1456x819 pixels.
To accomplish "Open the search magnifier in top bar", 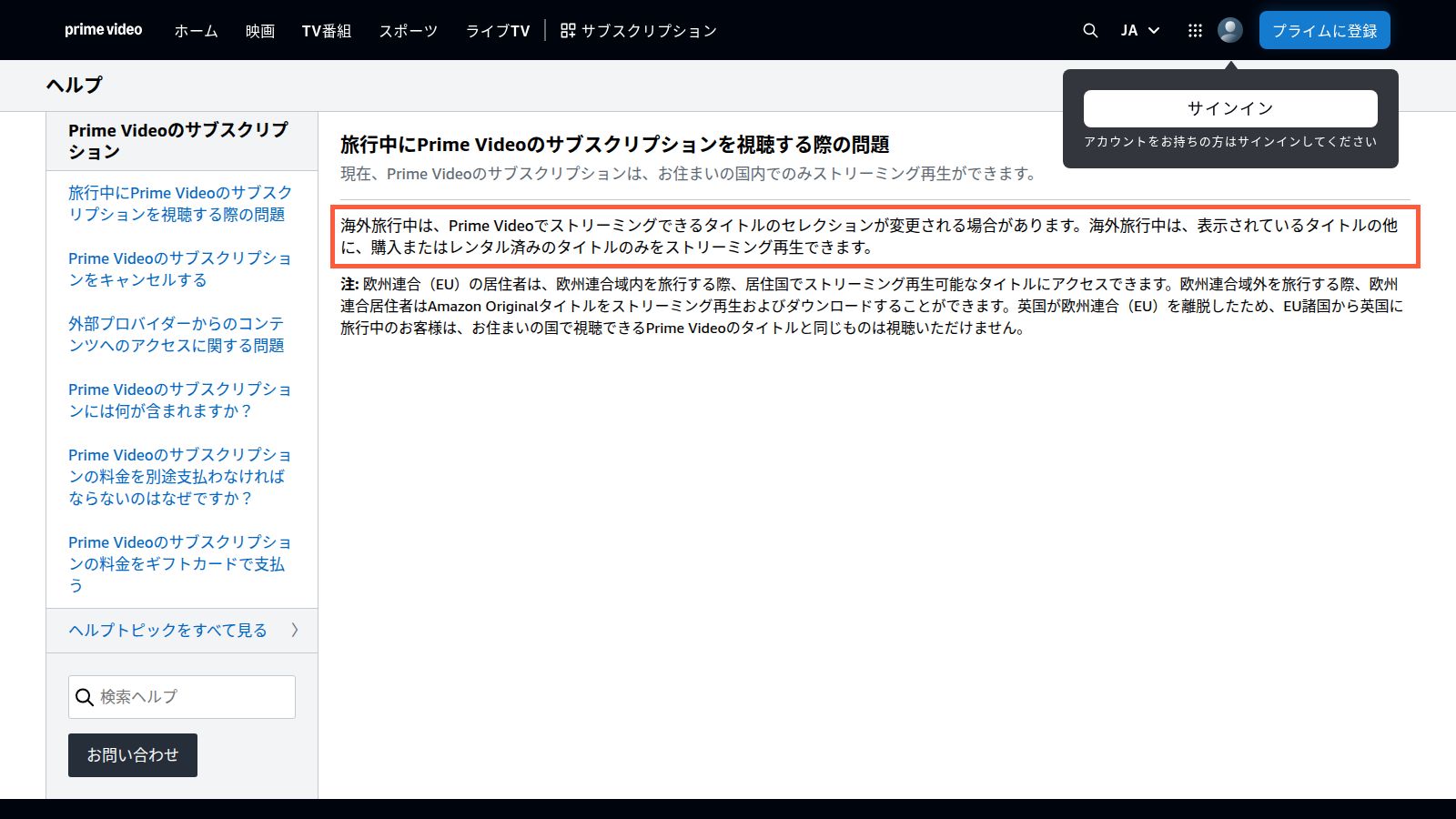I will point(1090,30).
